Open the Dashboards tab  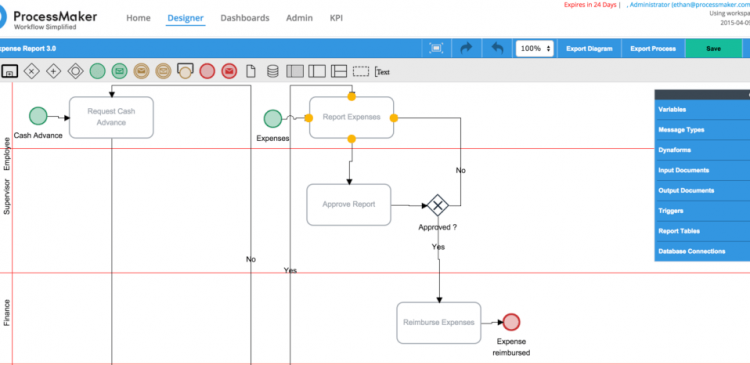[245, 18]
